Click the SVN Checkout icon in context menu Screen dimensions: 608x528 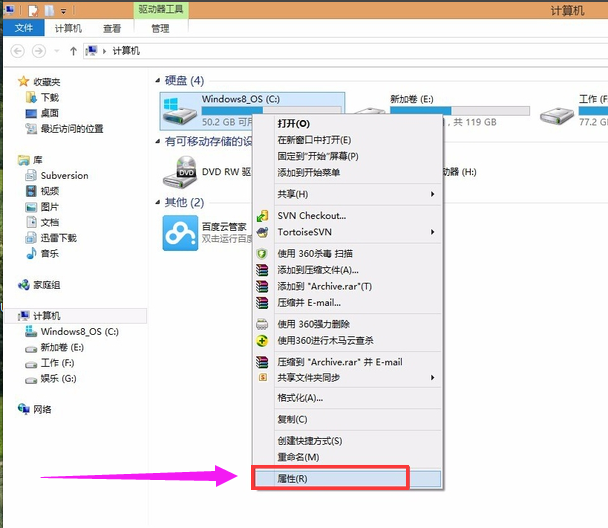point(263,215)
